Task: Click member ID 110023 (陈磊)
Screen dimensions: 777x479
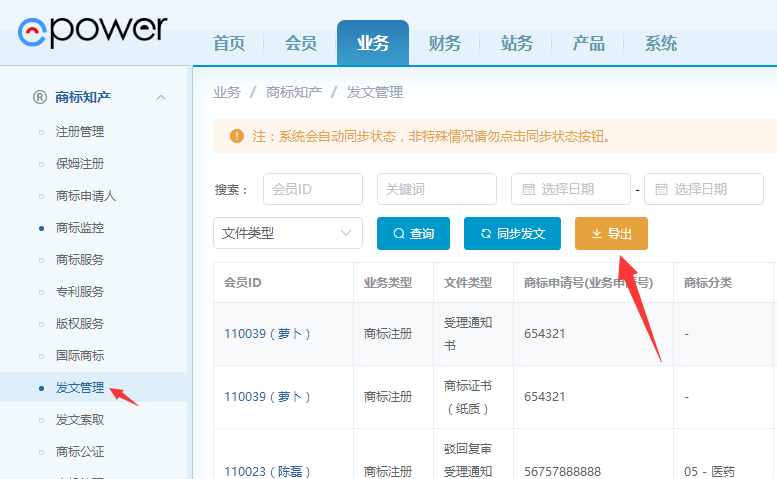Action: point(267,471)
